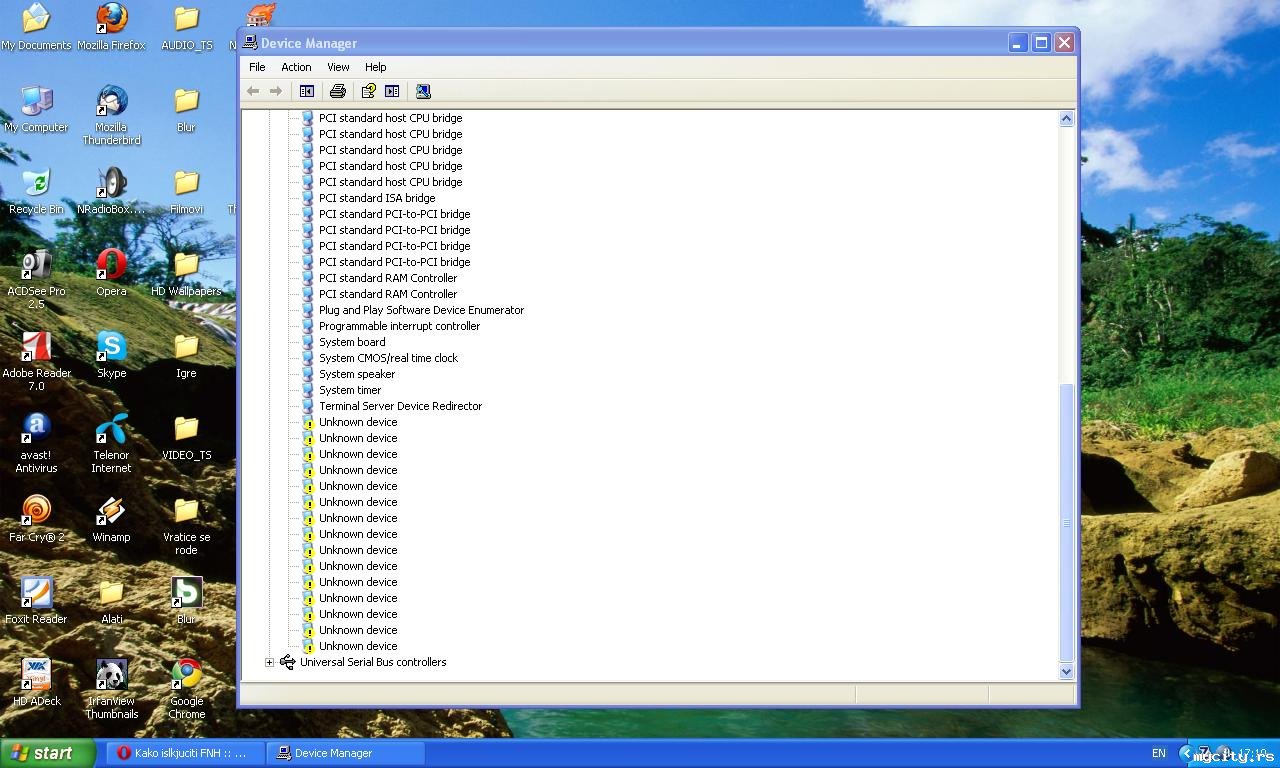Open the View menu
The image size is (1280, 768).
[338, 67]
